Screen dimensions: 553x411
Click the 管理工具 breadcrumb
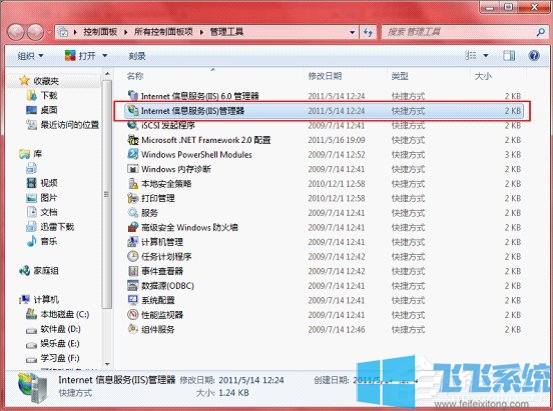227,32
